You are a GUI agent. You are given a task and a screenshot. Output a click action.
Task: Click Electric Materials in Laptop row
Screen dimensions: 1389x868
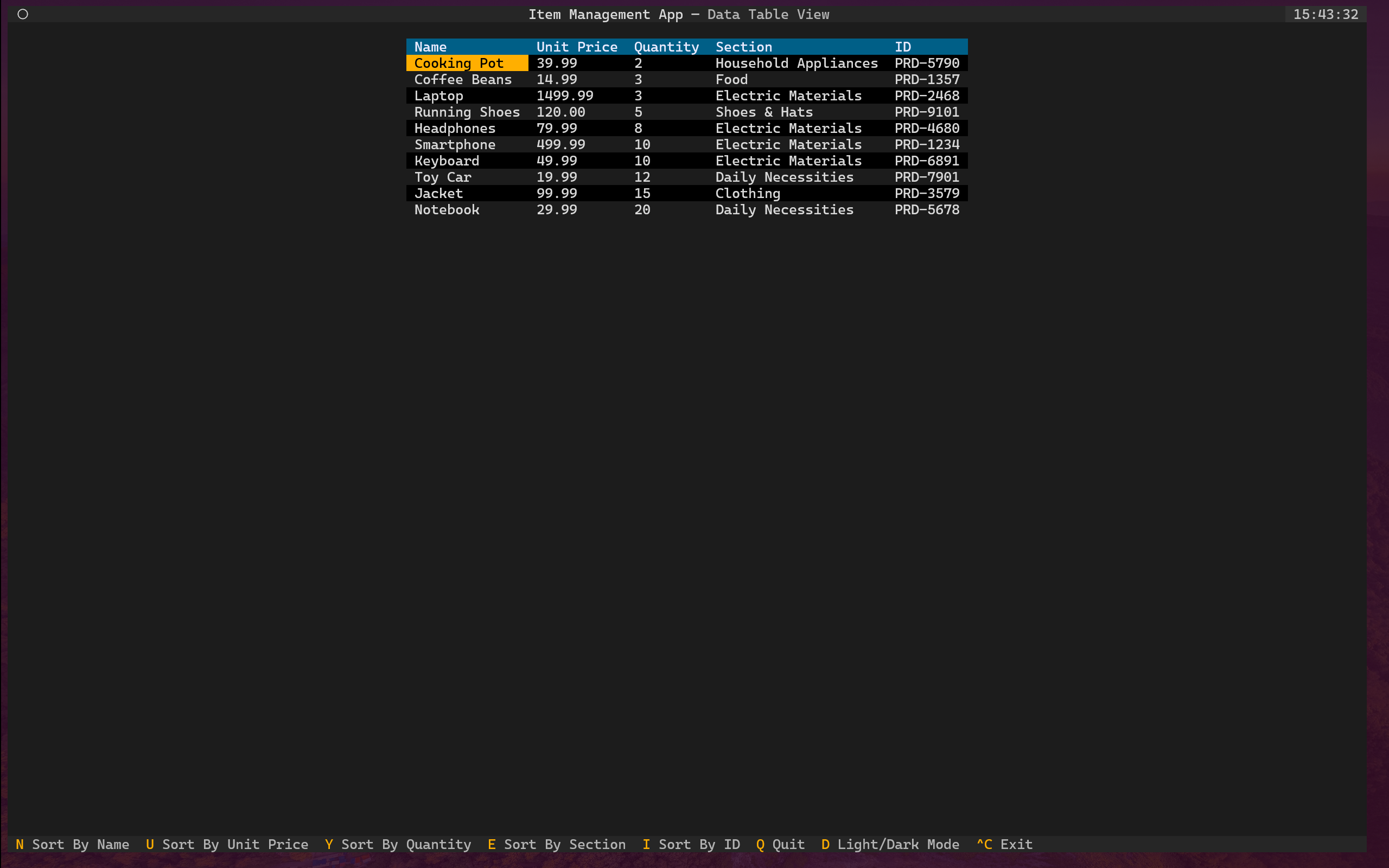(x=797, y=96)
